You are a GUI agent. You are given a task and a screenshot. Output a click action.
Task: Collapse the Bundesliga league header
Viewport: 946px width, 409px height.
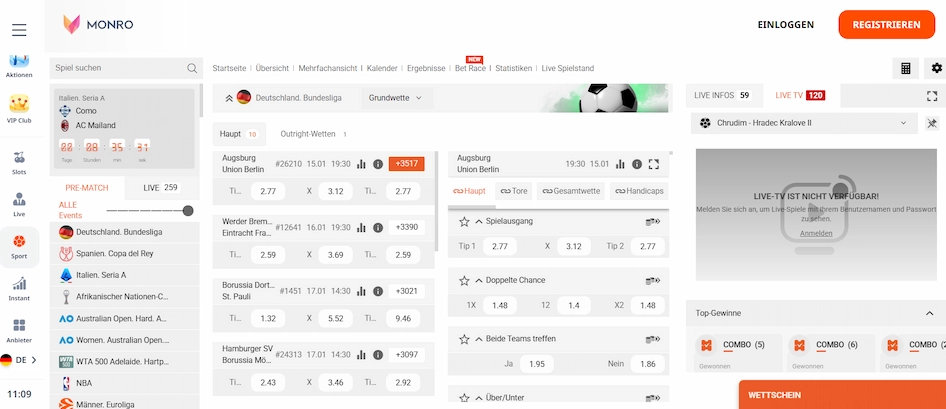(229, 98)
